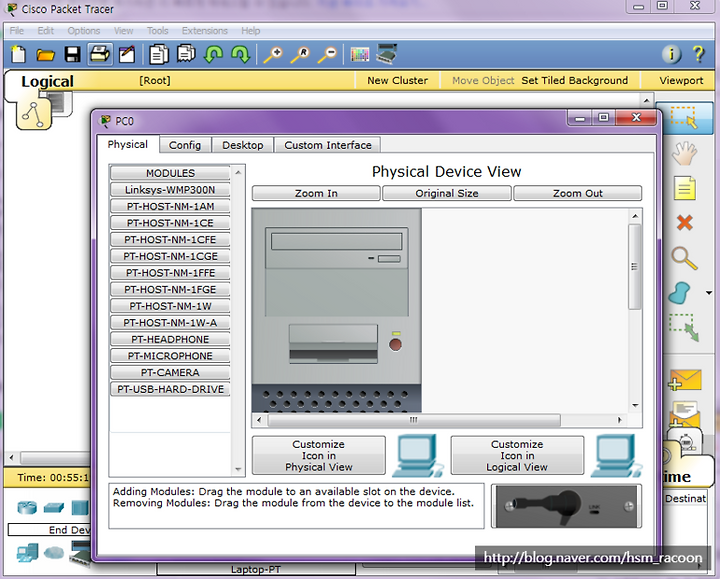Click the Viewport button
Screen dimensions: 720x579
681,80
